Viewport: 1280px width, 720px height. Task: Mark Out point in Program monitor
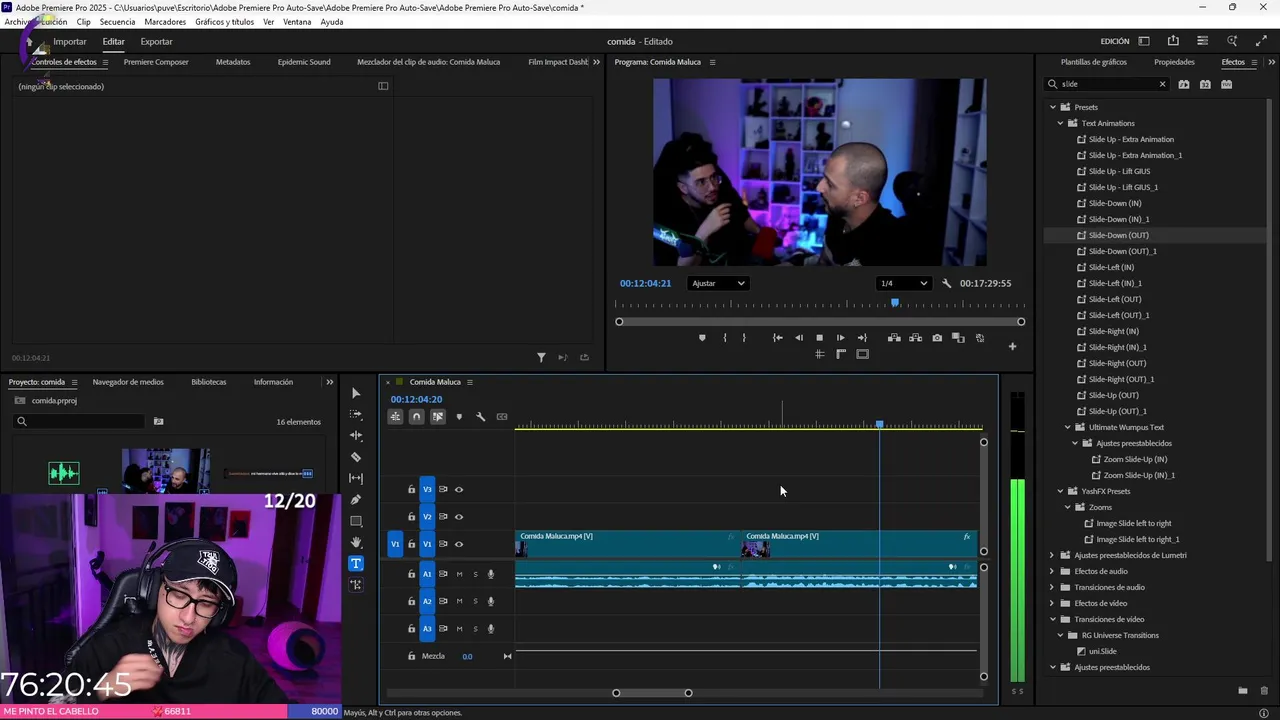(744, 338)
